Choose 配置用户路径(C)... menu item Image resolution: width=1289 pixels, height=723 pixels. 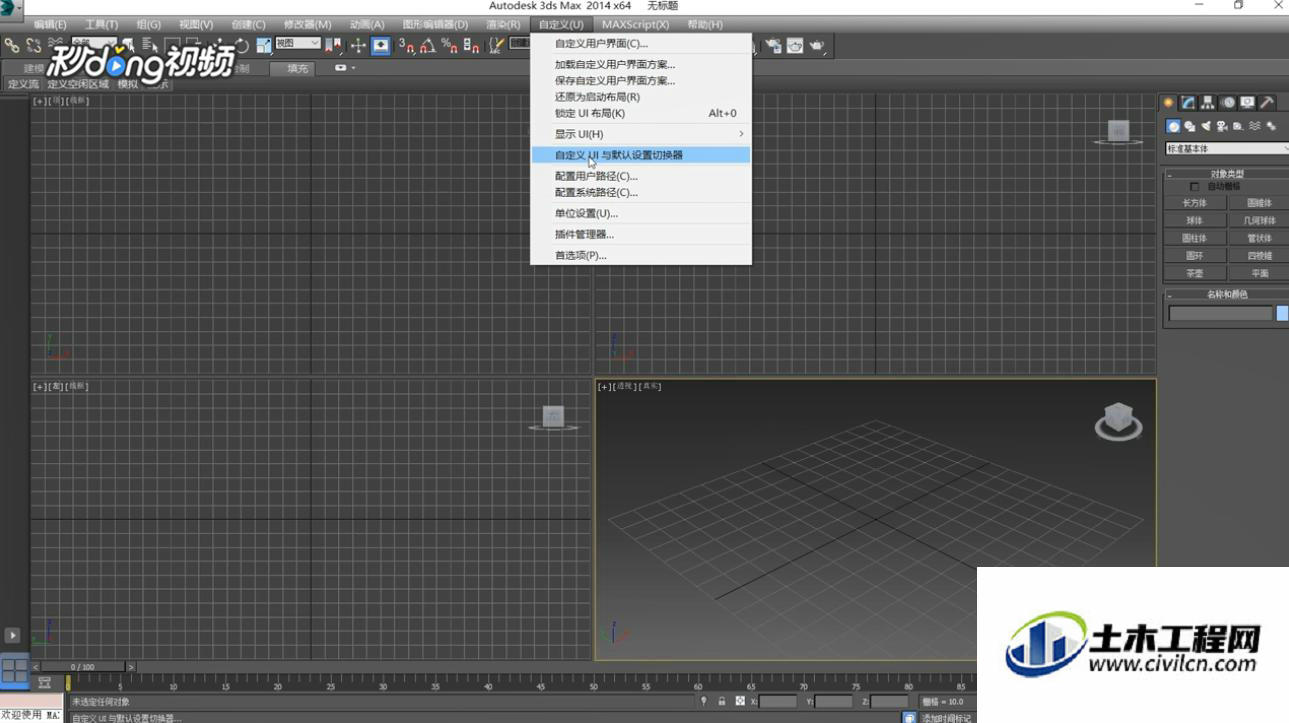(641, 176)
